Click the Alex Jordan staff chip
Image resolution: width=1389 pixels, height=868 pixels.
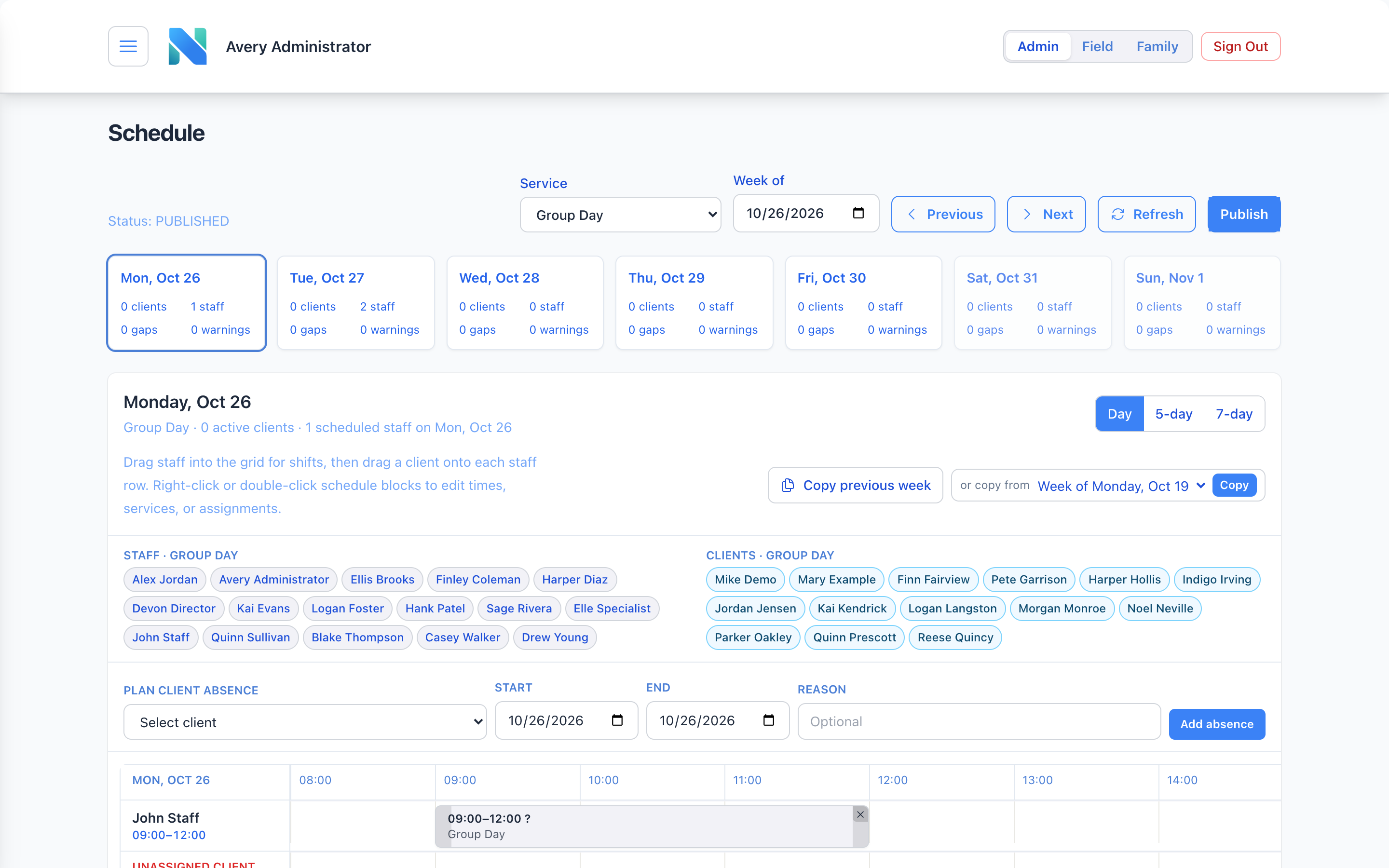pyautogui.click(x=165, y=580)
